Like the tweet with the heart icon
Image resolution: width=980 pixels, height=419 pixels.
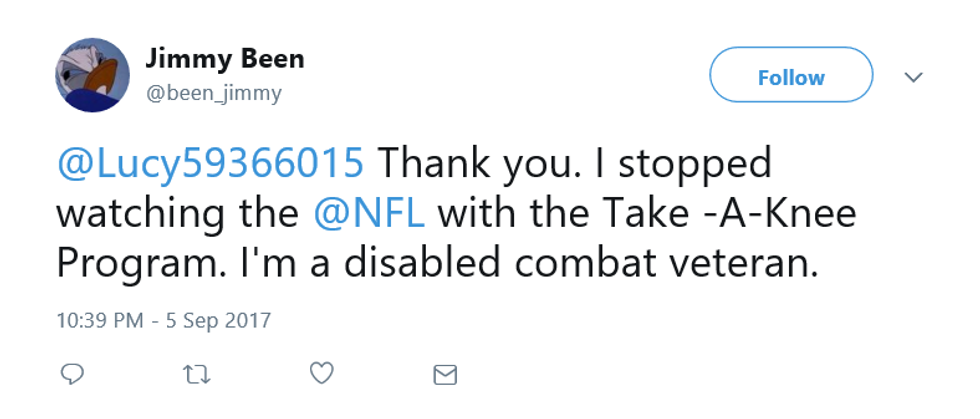[x=320, y=374]
